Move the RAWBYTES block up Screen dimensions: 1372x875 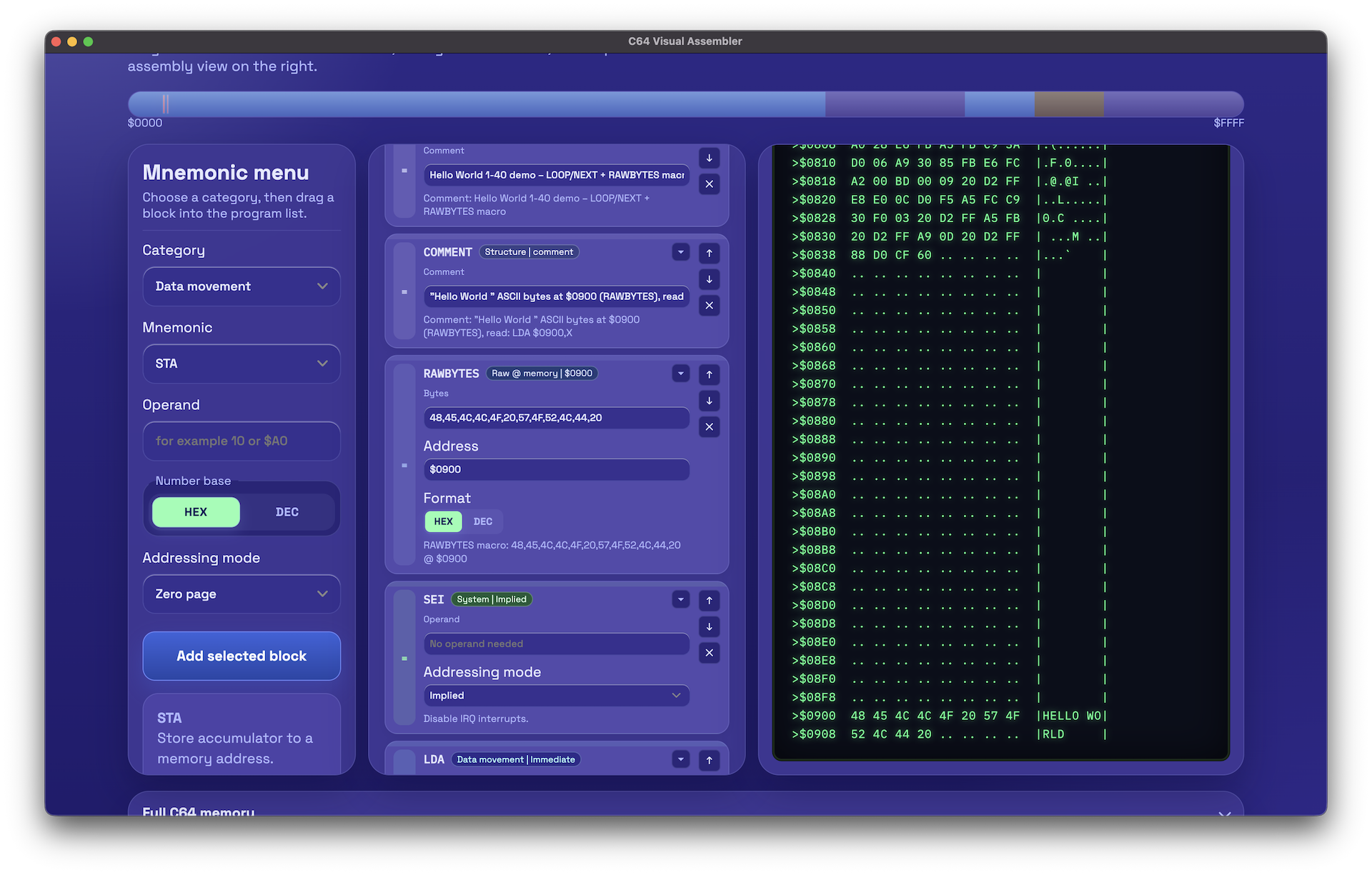coord(709,374)
